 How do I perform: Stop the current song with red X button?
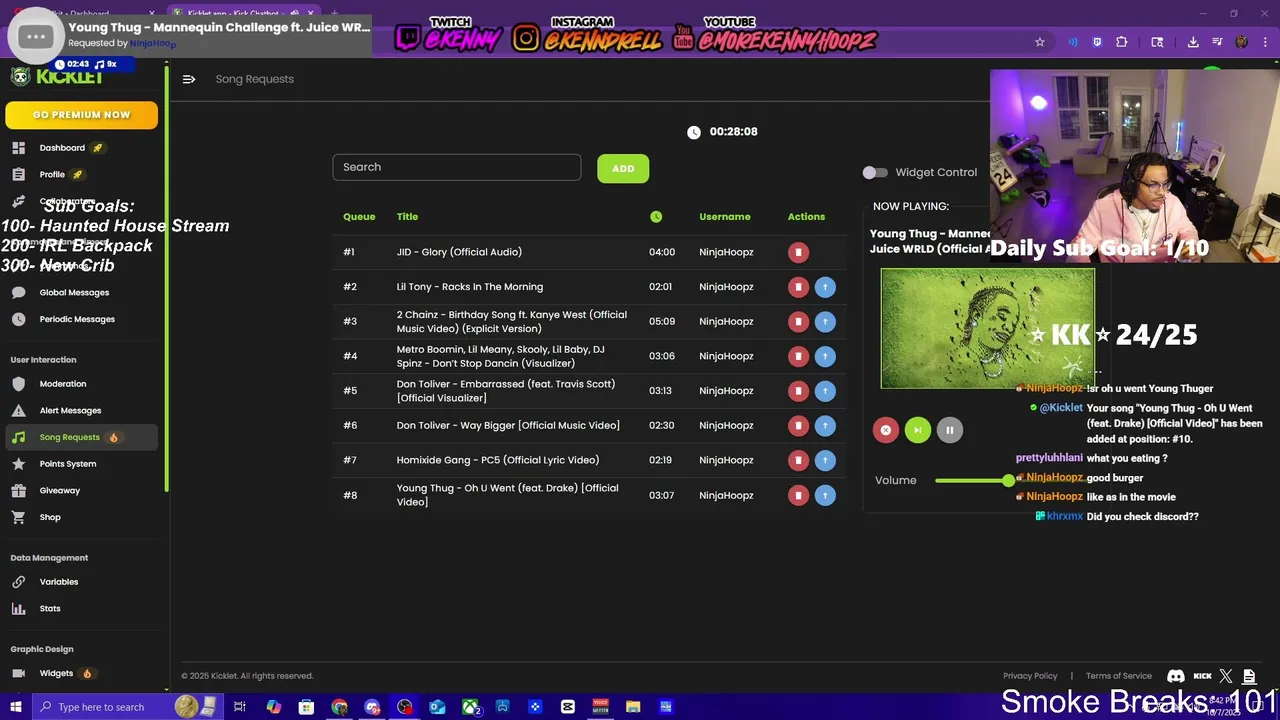click(x=885, y=430)
